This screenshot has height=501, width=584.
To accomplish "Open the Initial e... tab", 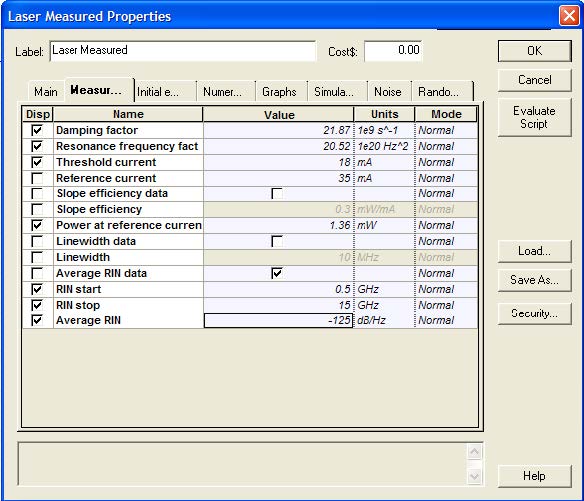I will pyautogui.click(x=165, y=92).
